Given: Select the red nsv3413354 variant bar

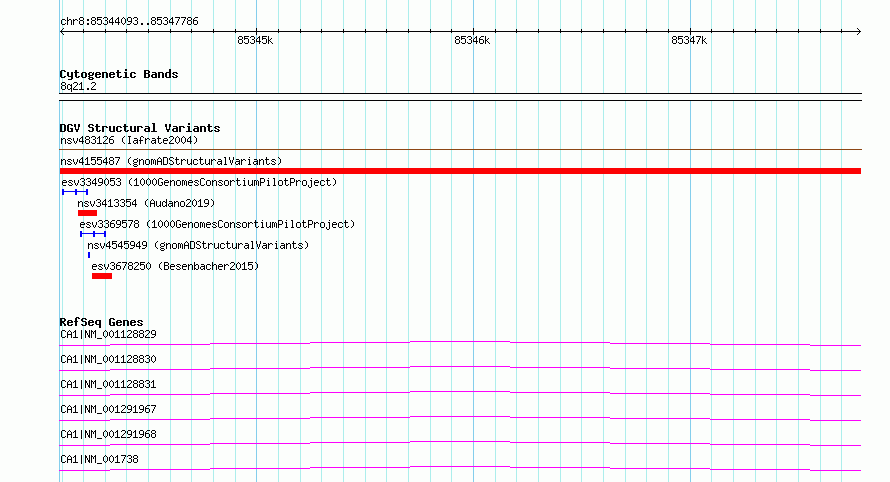Looking at the screenshot, I should (x=87, y=213).
